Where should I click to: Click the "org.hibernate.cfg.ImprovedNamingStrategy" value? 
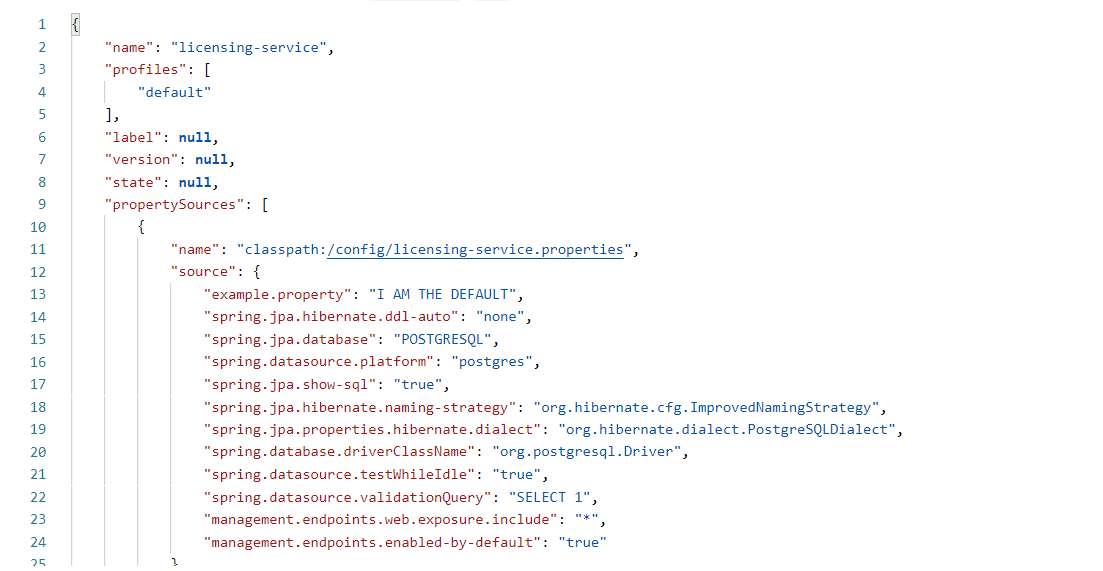[x=706, y=407]
